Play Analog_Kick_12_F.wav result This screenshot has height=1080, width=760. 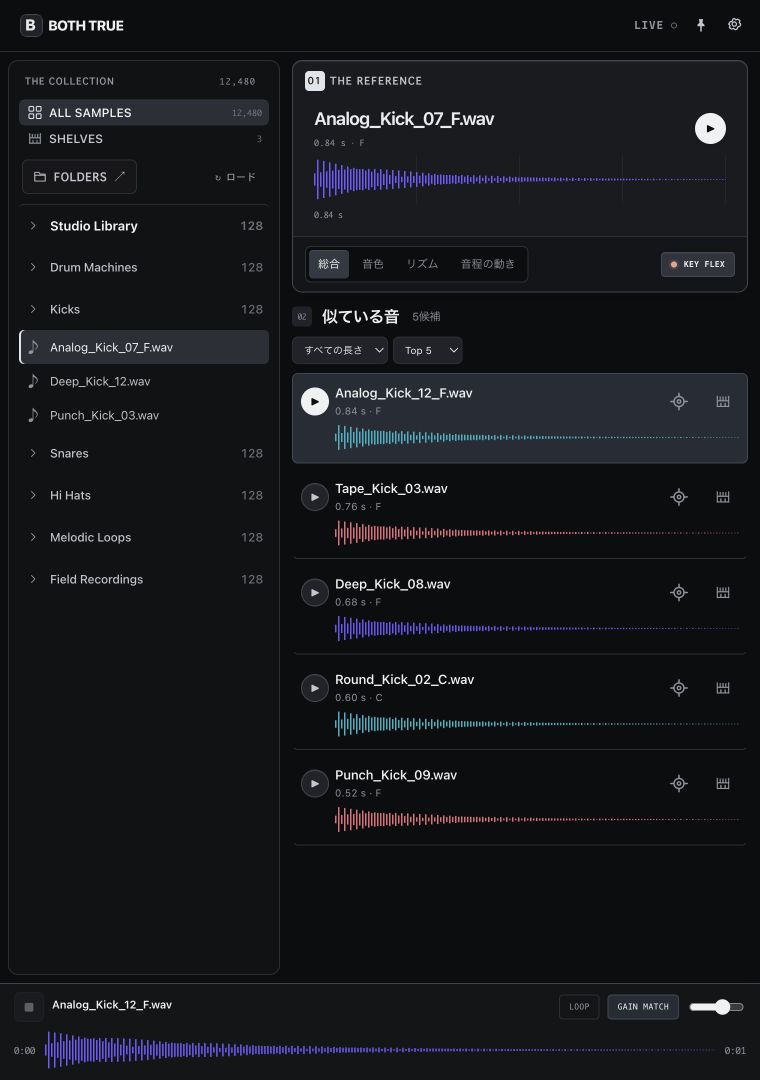click(315, 402)
